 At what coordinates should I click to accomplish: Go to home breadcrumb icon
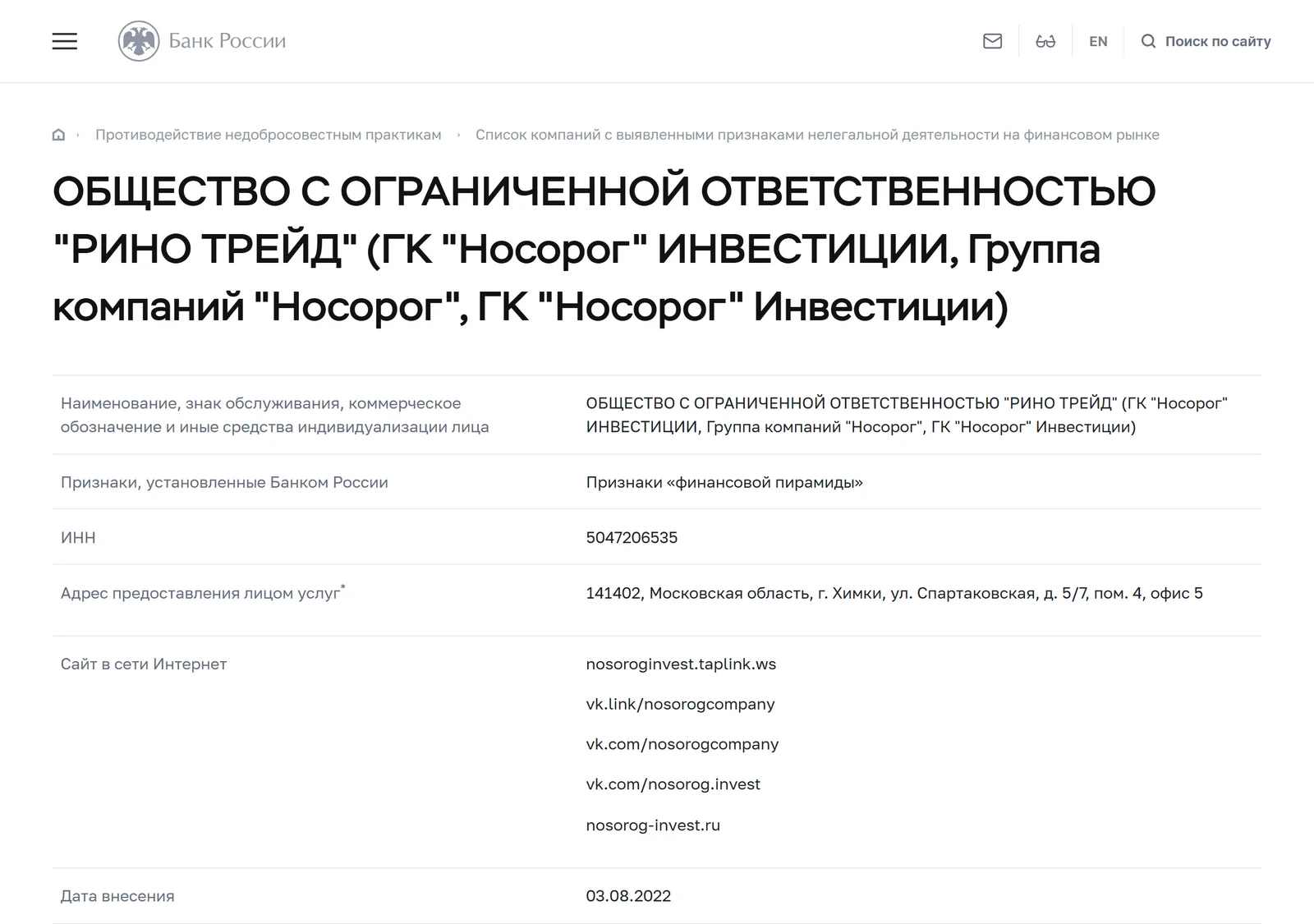point(58,135)
